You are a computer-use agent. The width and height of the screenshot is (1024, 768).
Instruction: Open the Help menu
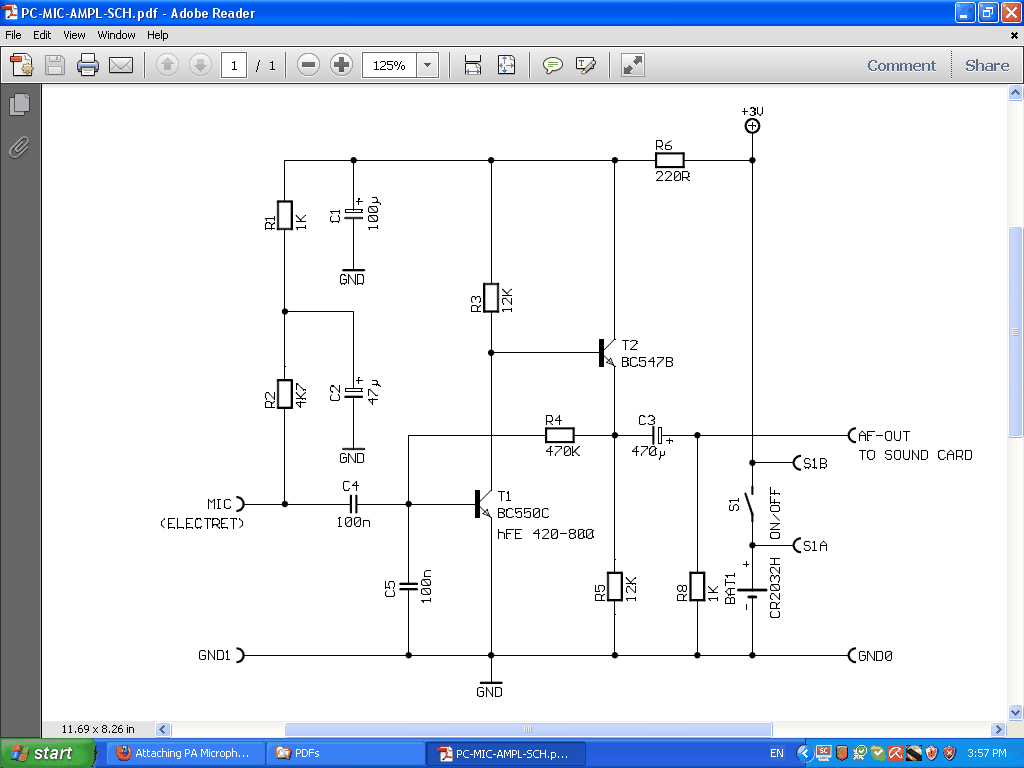pyautogui.click(x=157, y=35)
